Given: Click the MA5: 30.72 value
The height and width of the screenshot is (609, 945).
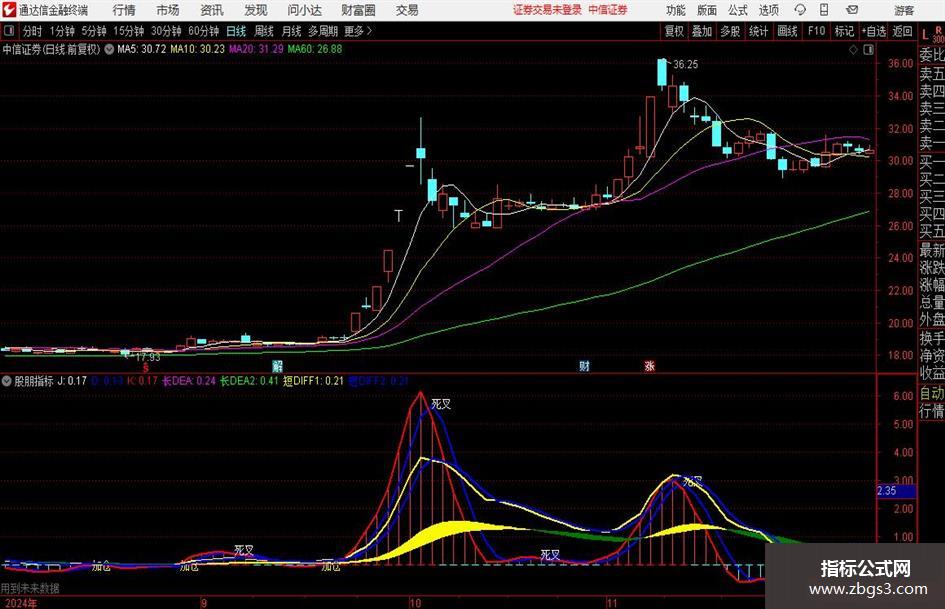Looking at the screenshot, I should (141, 49).
